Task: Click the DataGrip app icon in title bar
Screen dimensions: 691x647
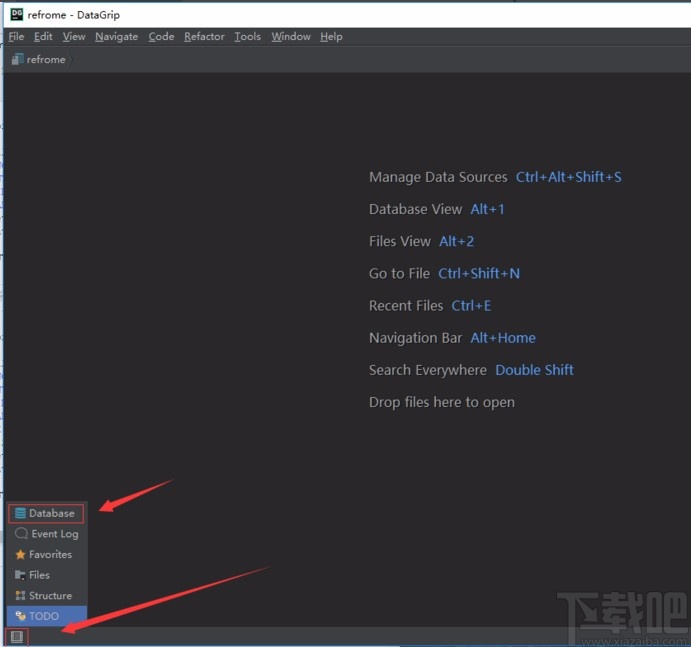Action: [x=17, y=14]
